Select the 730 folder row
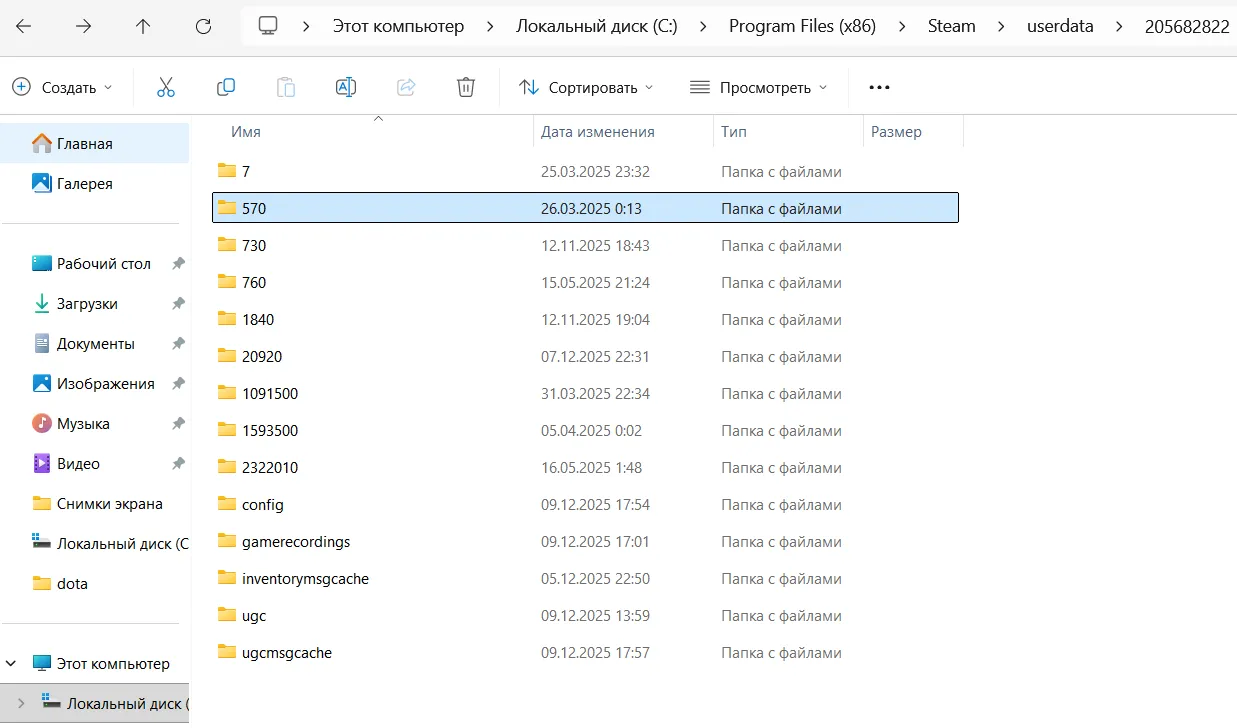 tap(254, 245)
